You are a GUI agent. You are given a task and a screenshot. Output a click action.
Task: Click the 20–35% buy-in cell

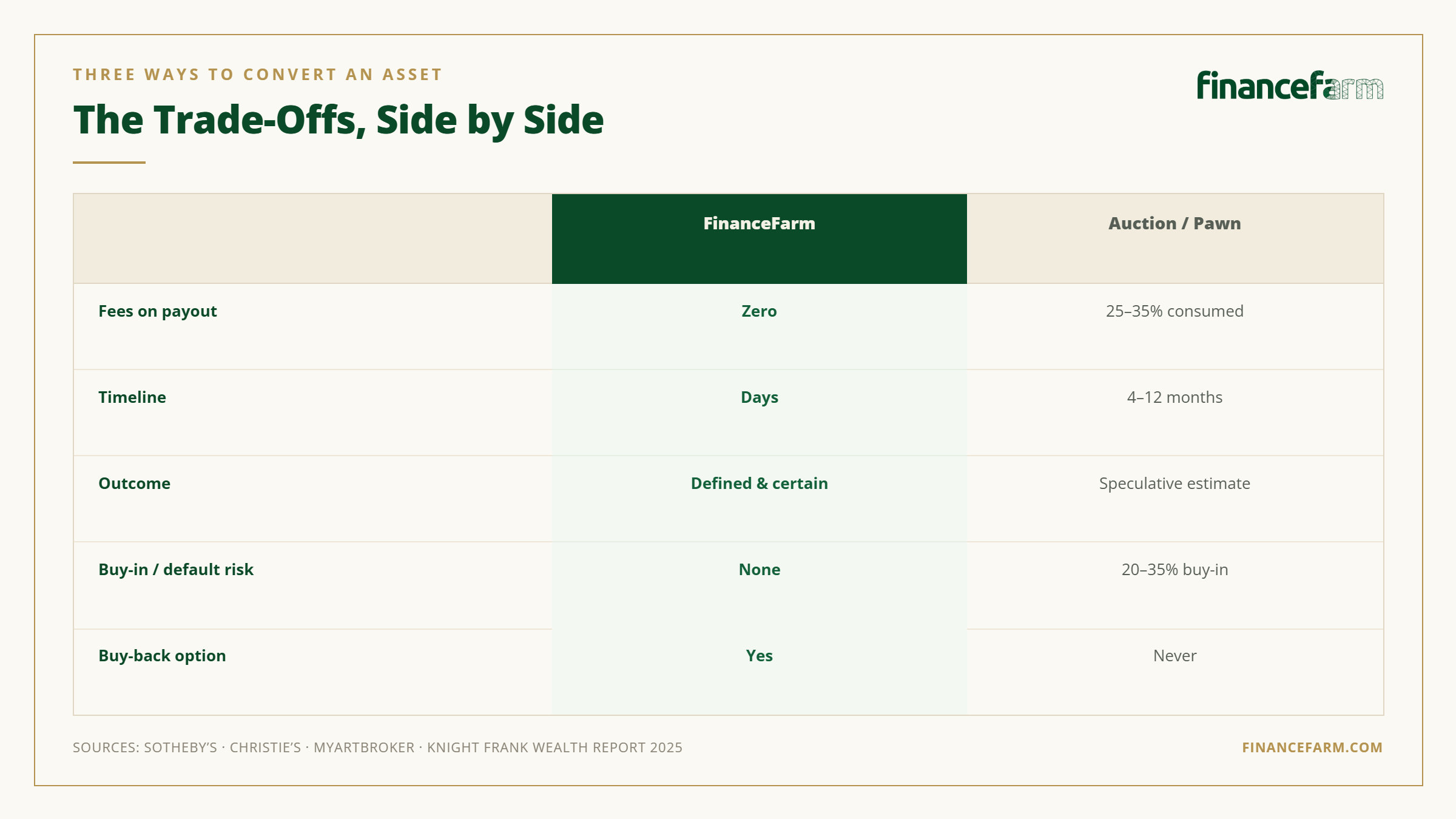[x=1175, y=585]
